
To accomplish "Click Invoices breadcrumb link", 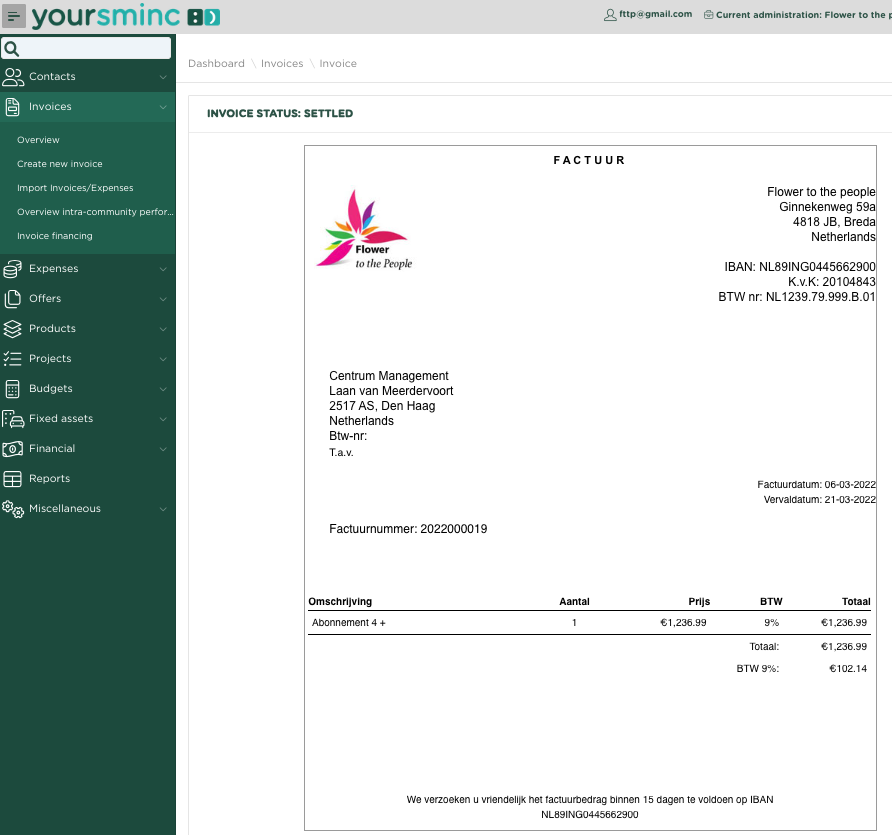I will [x=282, y=64].
